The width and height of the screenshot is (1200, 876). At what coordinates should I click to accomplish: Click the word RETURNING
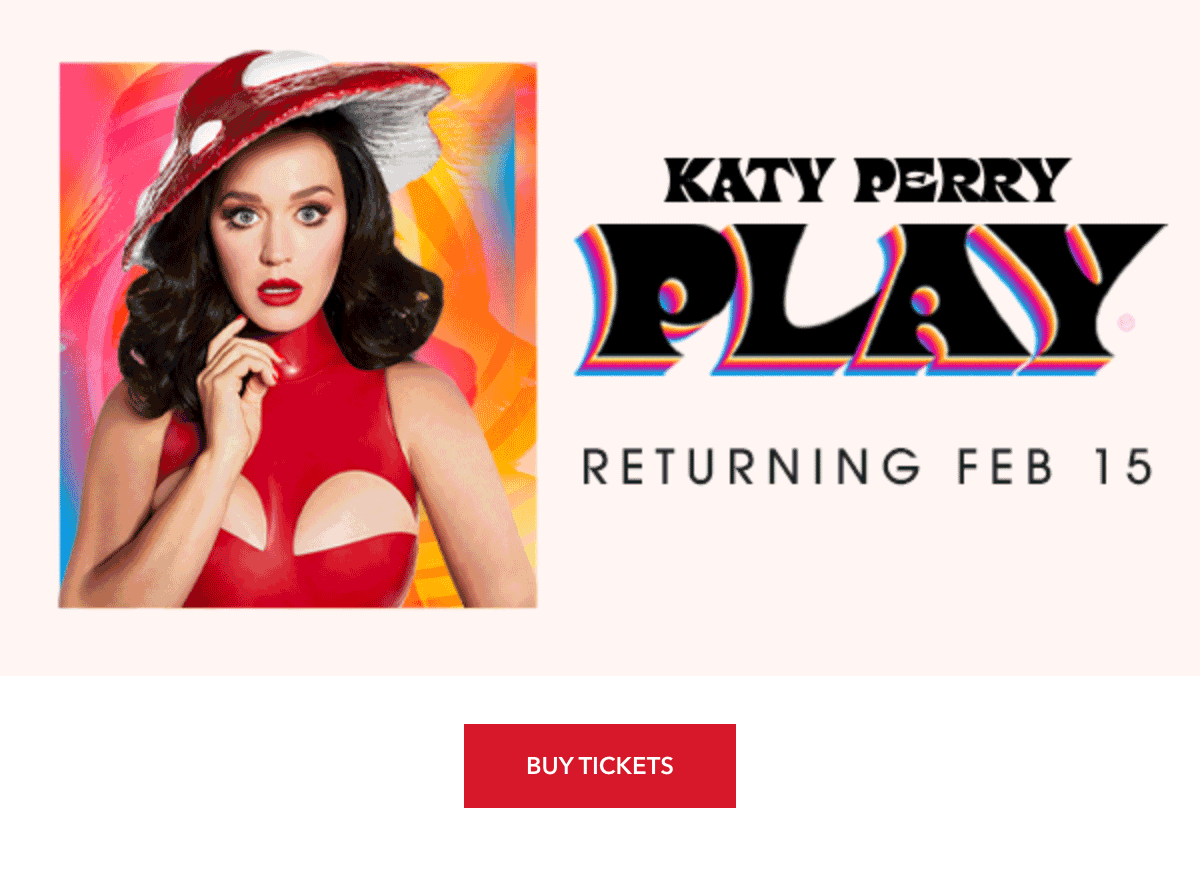[x=751, y=466]
